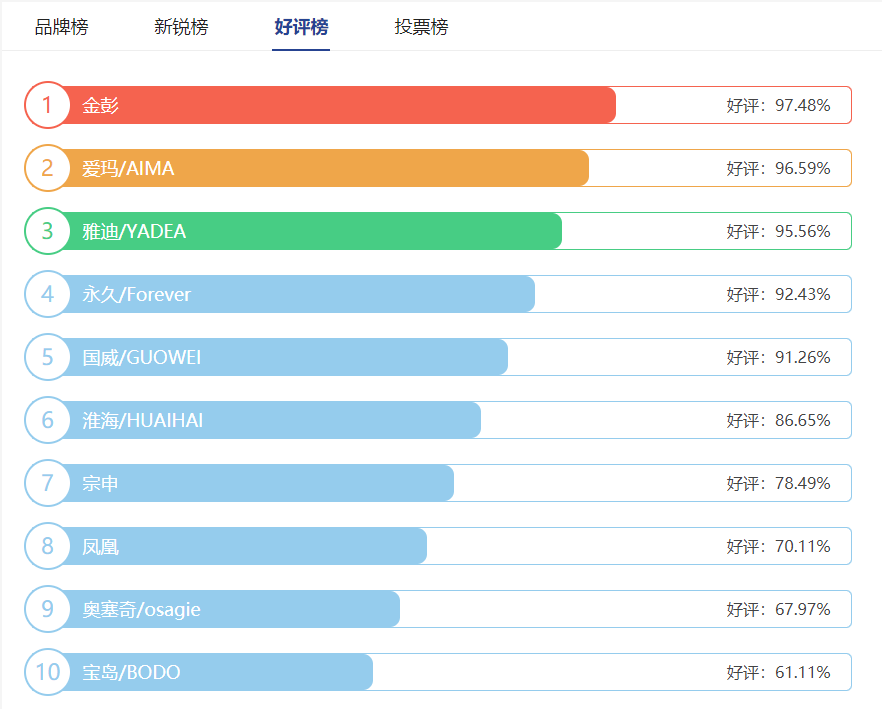Click the rank 7 circle badge
This screenshot has width=882, height=709.
coord(47,483)
